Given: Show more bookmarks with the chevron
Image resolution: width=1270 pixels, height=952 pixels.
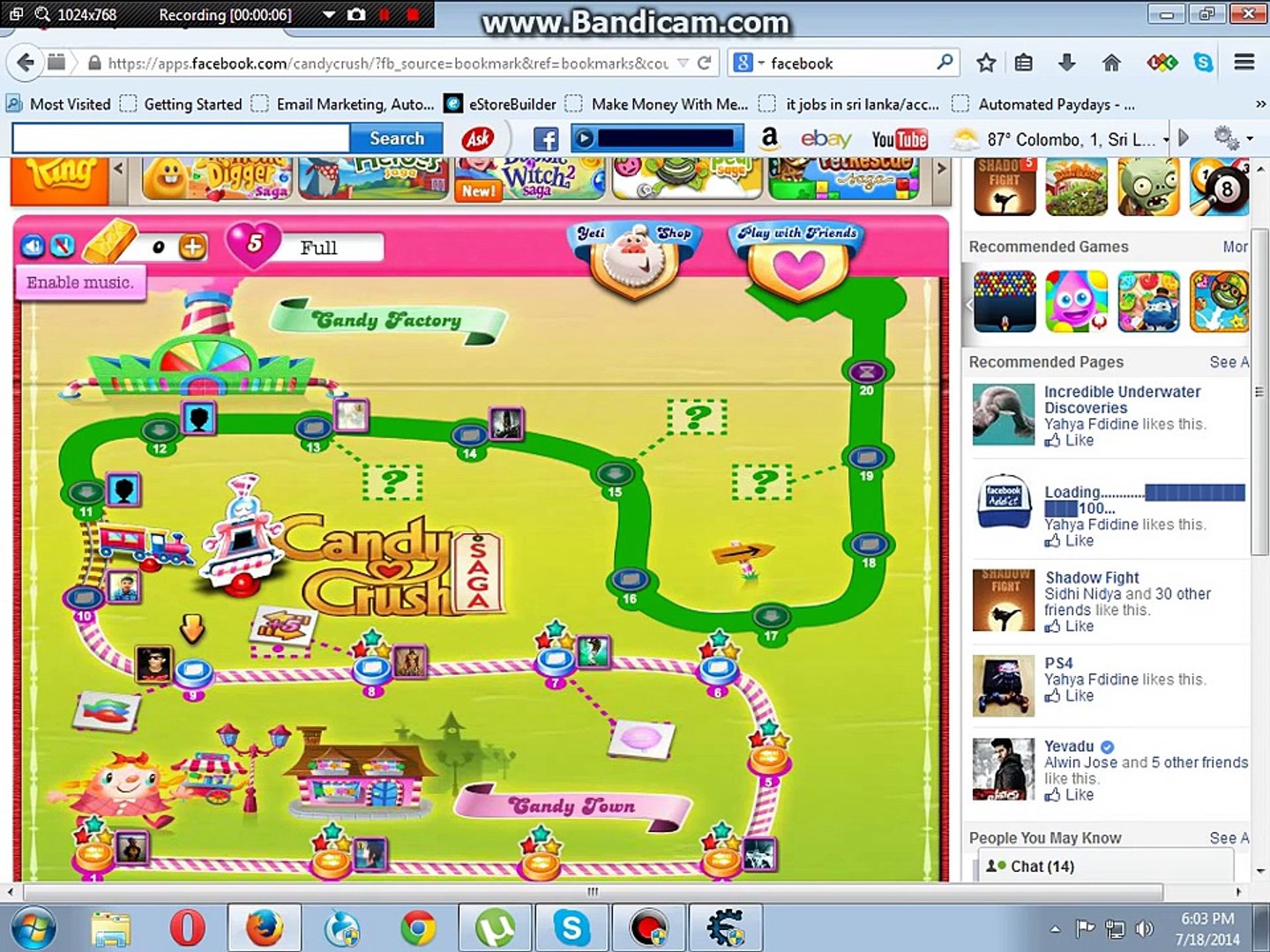Looking at the screenshot, I should click(x=1260, y=104).
